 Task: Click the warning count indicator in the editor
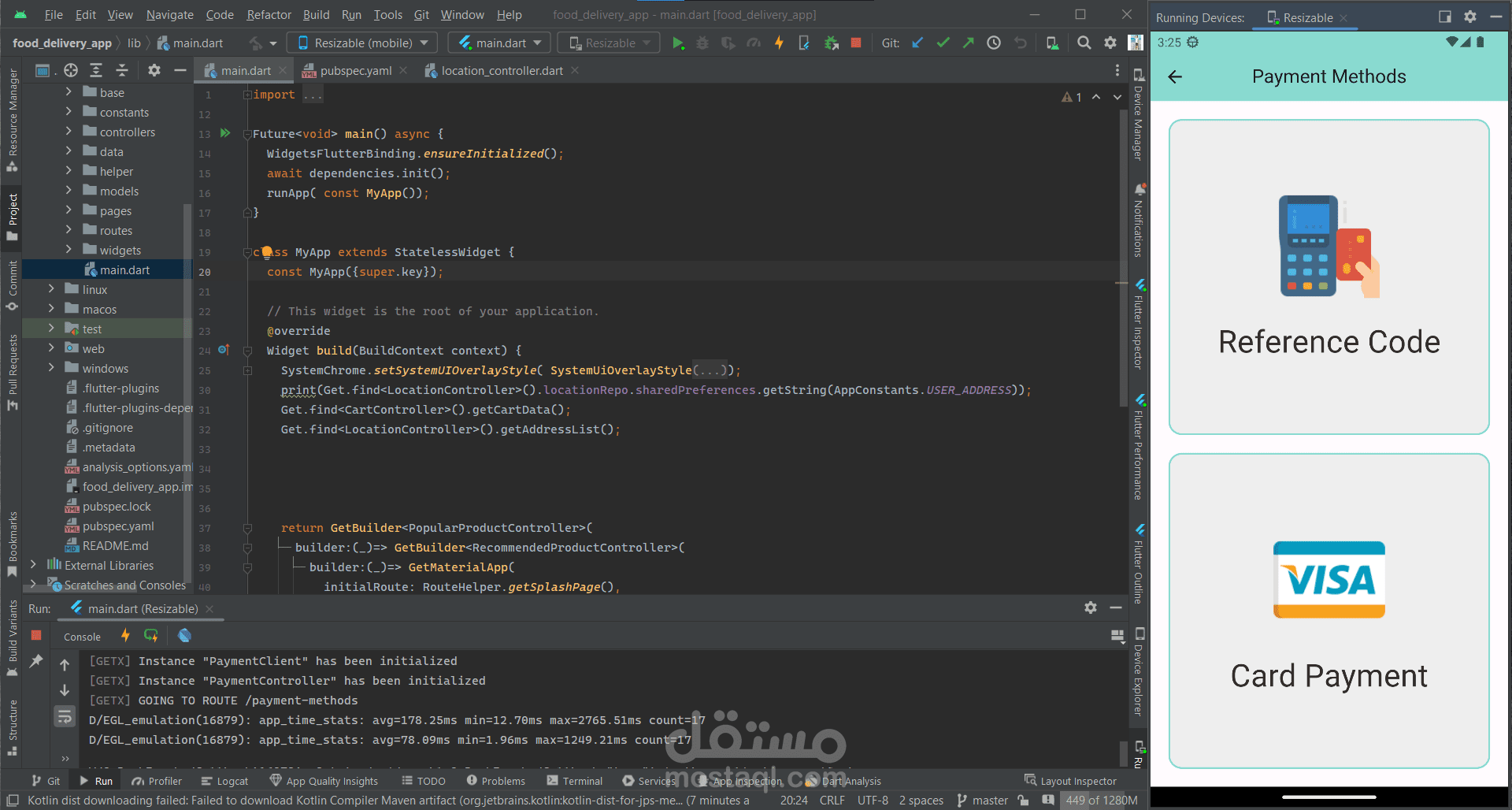pos(1072,97)
